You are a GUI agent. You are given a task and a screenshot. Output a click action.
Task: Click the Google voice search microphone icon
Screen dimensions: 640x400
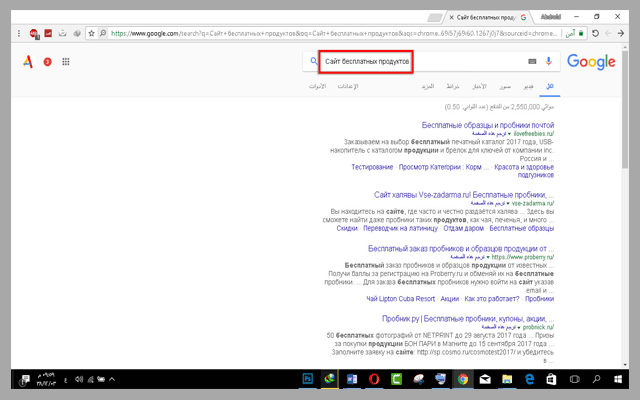(548, 62)
